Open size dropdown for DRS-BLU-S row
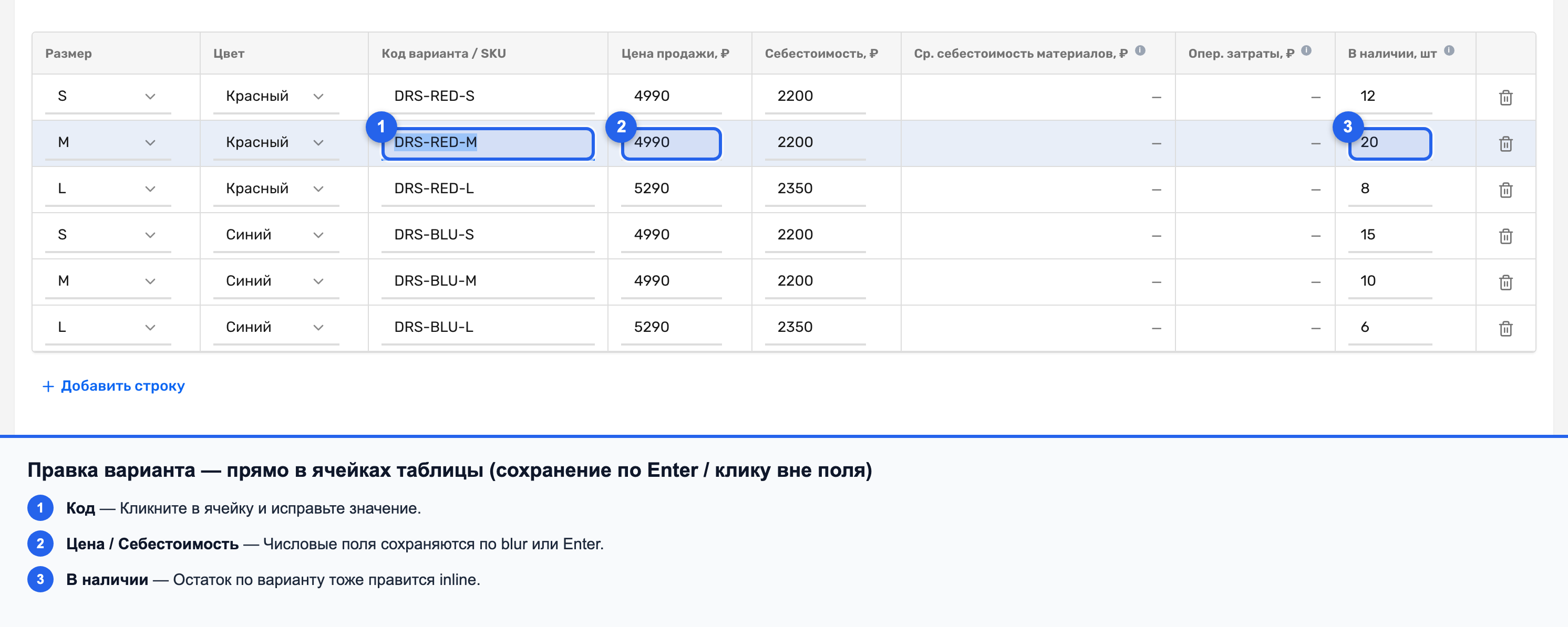Image resolution: width=1568 pixels, height=627 pixels. pyautogui.click(x=108, y=235)
